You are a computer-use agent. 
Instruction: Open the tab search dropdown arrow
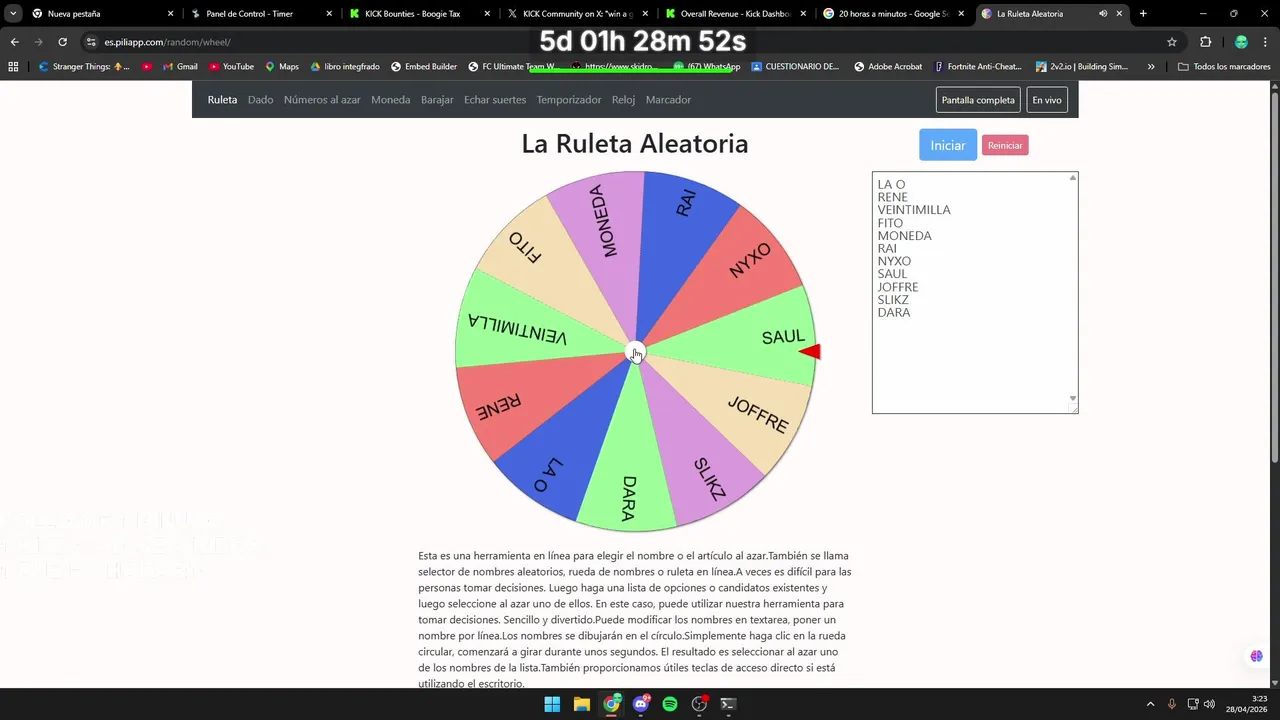pyautogui.click(x=13, y=14)
